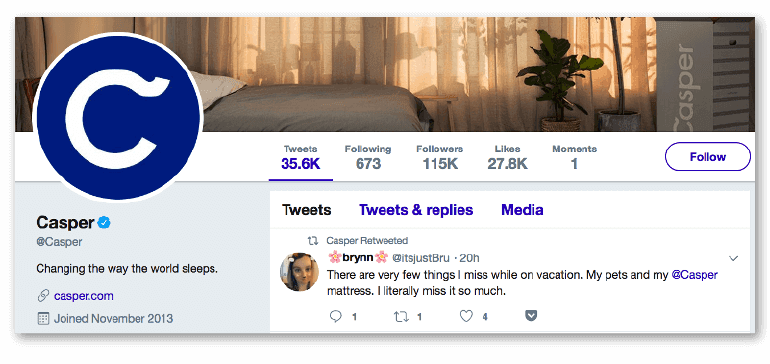Click the Pocket save icon under tweet

530,317
